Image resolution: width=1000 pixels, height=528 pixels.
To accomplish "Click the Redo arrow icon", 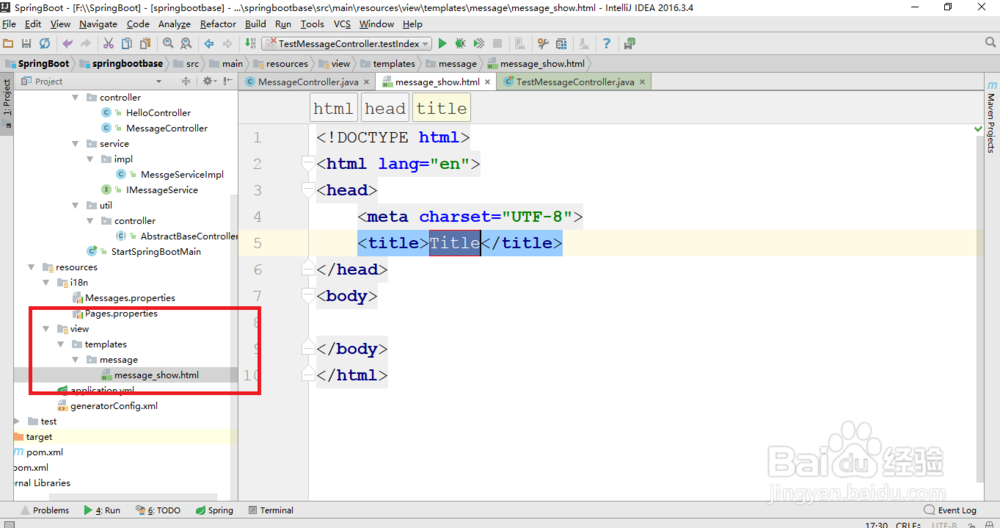I will (x=85, y=43).
